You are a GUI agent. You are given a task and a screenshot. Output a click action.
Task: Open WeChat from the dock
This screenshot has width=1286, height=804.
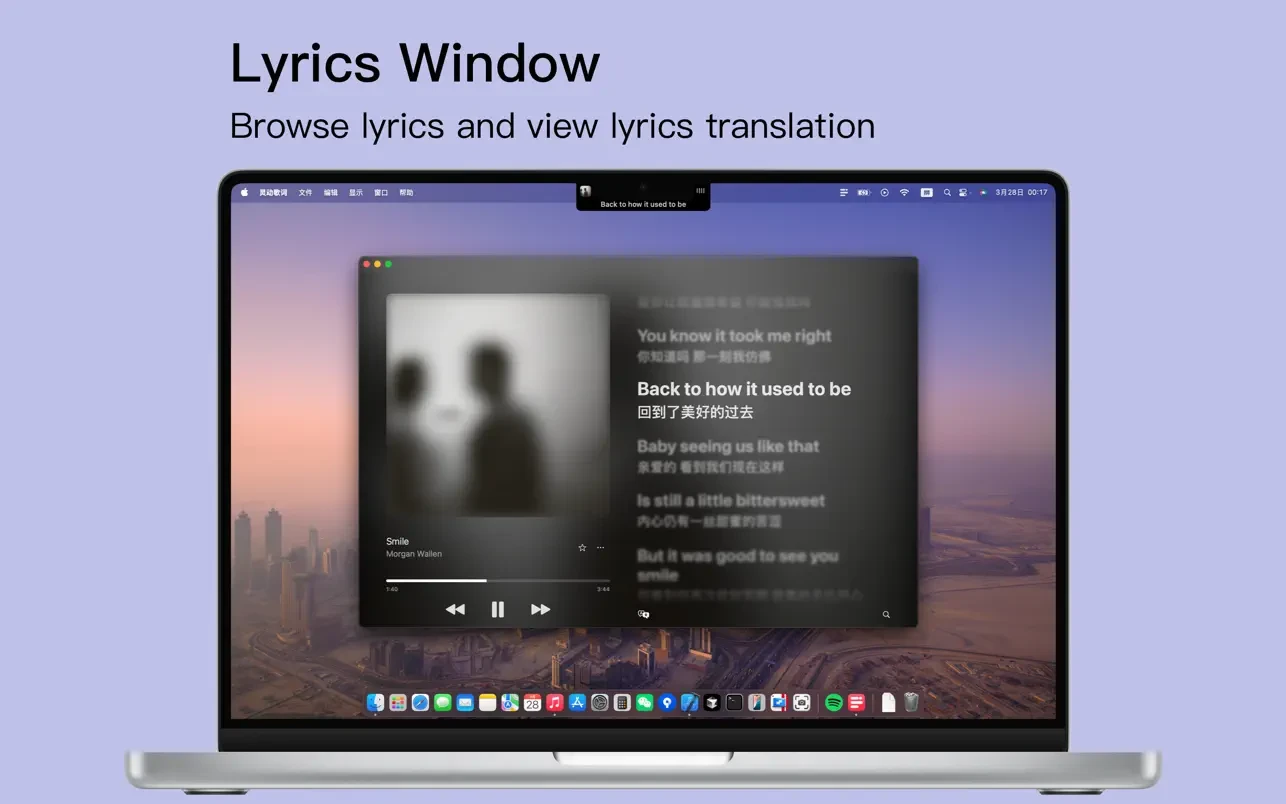645,703
